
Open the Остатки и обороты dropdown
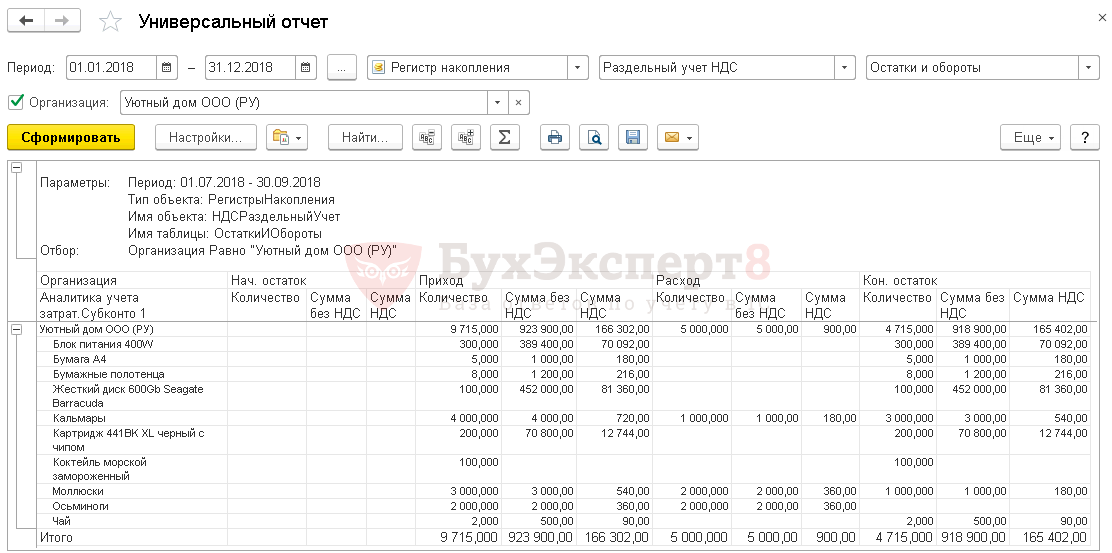tap(1089, 68)
